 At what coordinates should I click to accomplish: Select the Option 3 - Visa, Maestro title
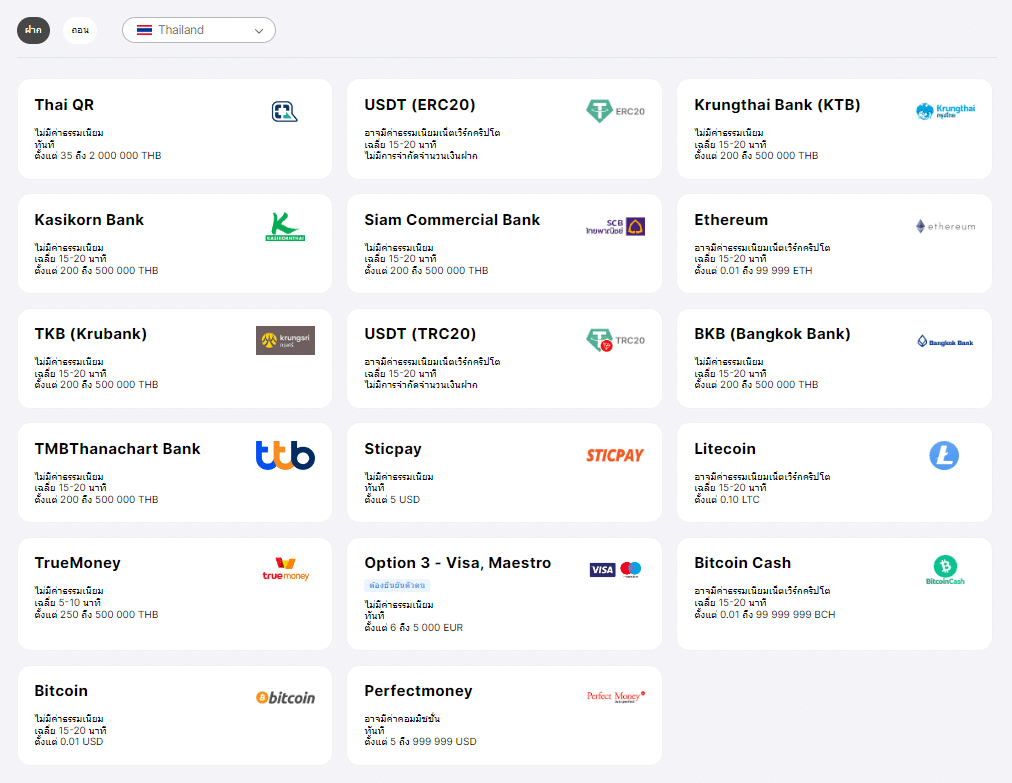click(x=458, y=563)
